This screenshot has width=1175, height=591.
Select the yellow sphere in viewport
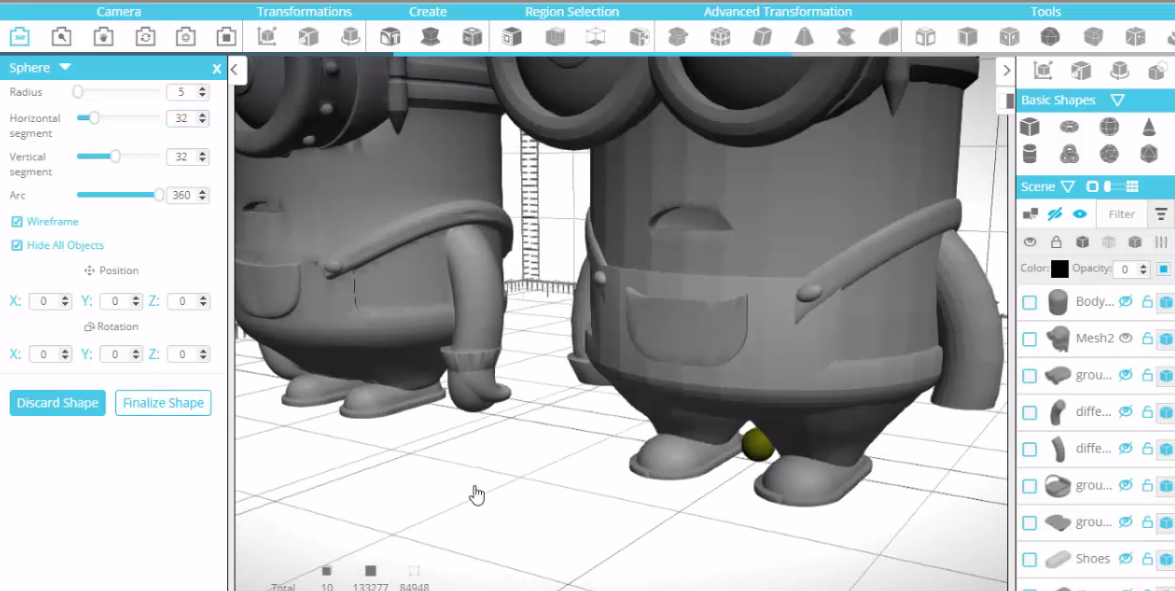(758, 445)
